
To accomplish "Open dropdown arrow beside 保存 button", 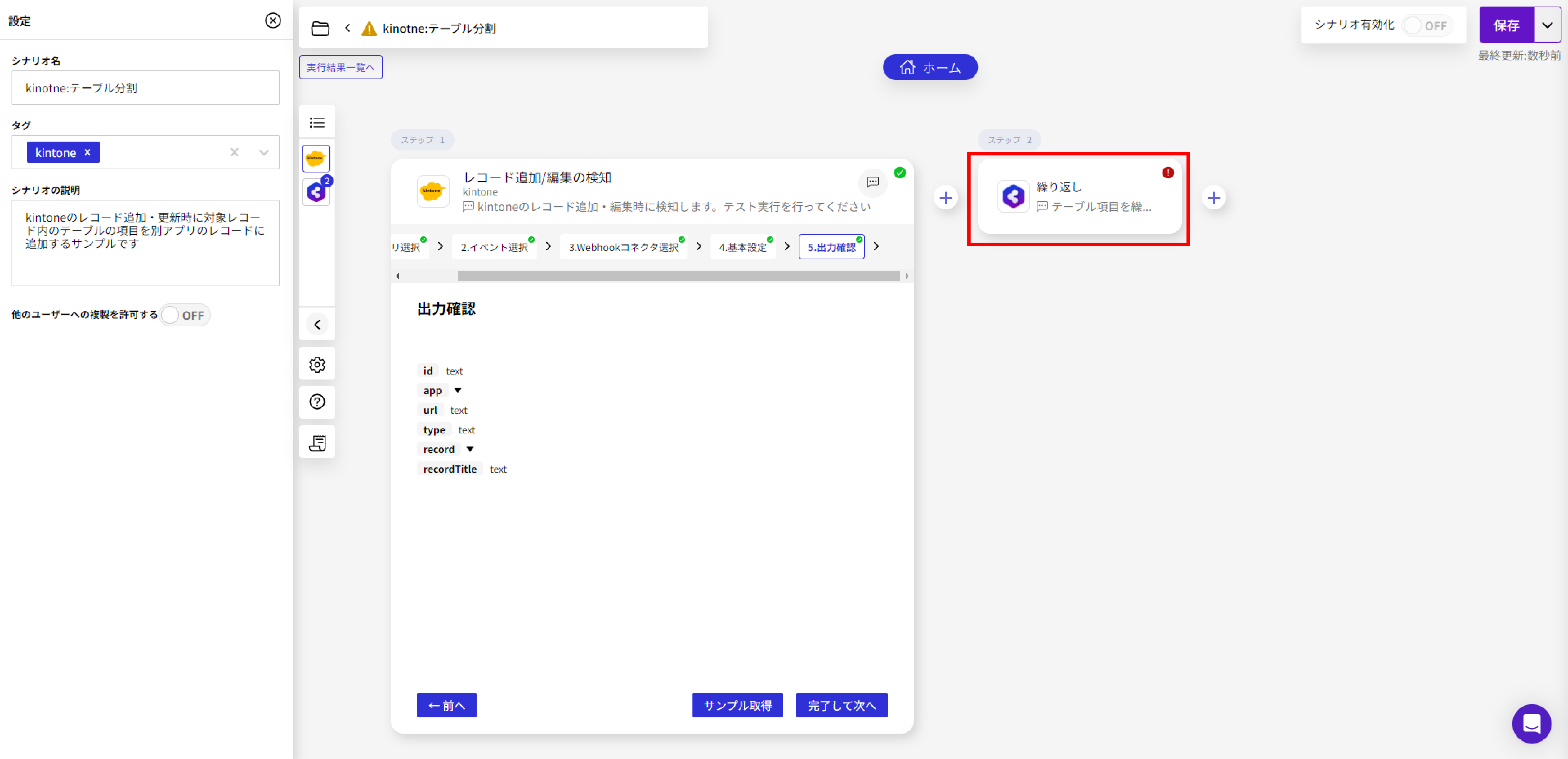I will click(x=1547, y=25).
